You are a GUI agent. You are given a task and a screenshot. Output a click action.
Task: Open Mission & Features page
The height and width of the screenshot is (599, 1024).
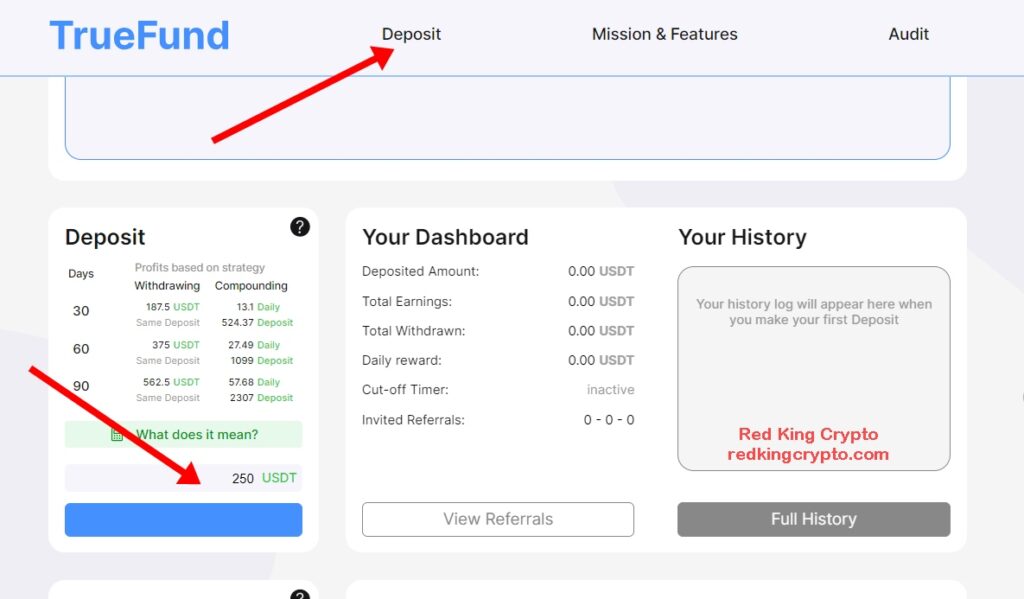tap(665, 34)
